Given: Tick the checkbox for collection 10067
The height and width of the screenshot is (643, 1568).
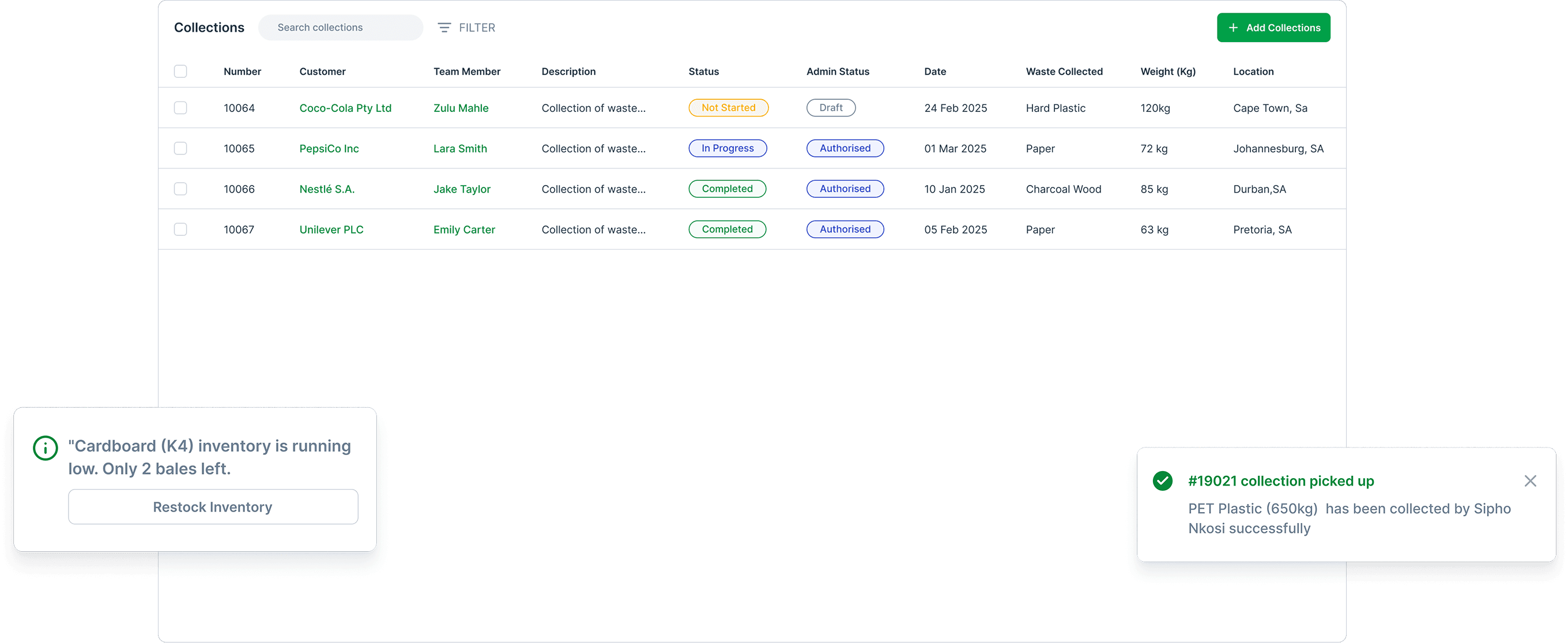Looking at the screenshot, I should pos(180,229).
